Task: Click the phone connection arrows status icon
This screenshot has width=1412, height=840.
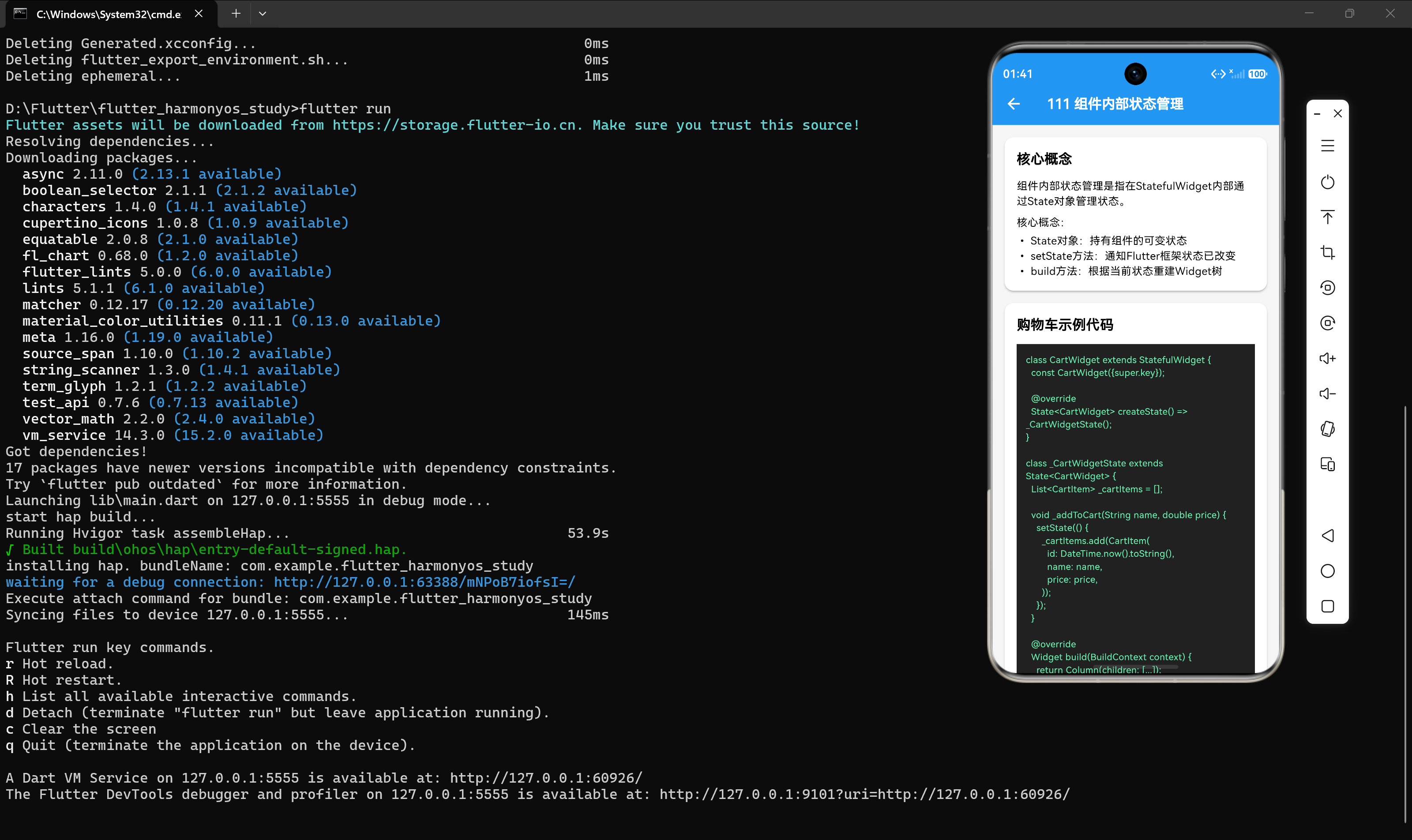Action: coord(1218,74)
